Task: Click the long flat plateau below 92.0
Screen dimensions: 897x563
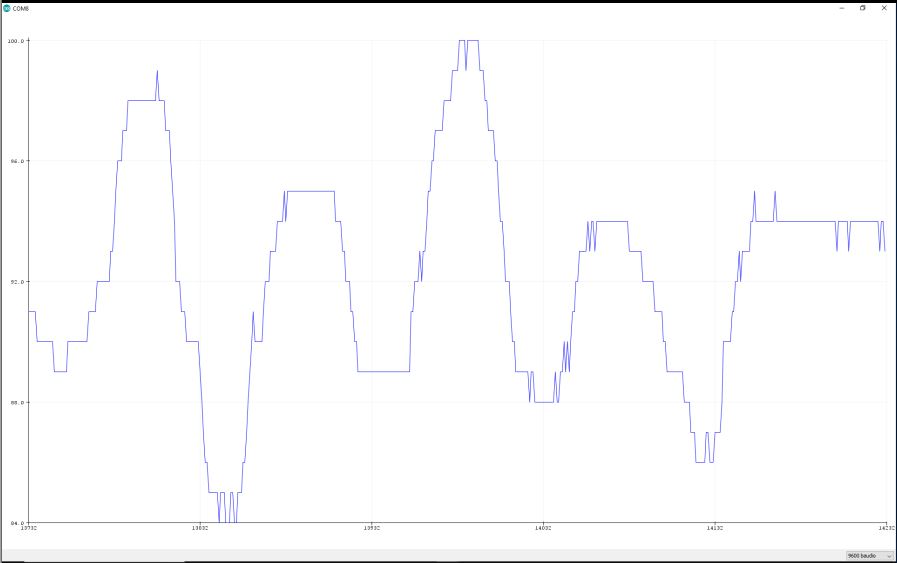Action: (x=384, y=372)
